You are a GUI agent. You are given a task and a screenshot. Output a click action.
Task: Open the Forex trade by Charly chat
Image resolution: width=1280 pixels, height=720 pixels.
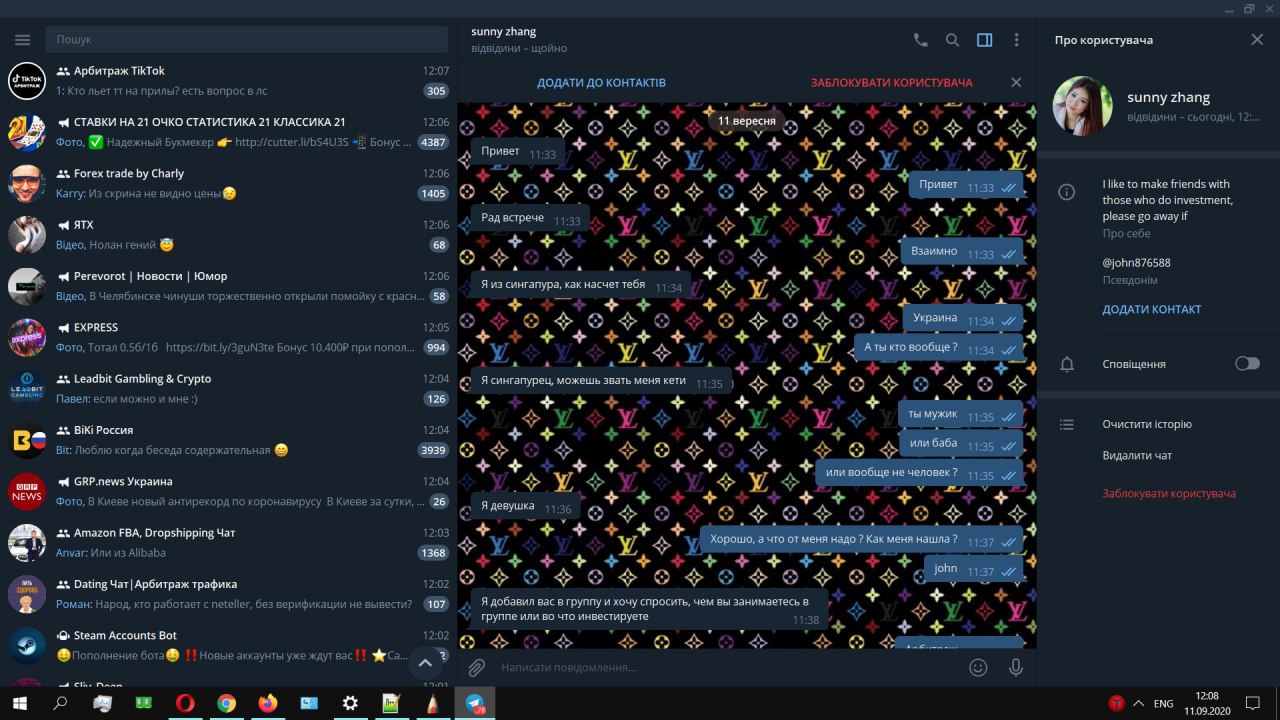pos(228,183)
